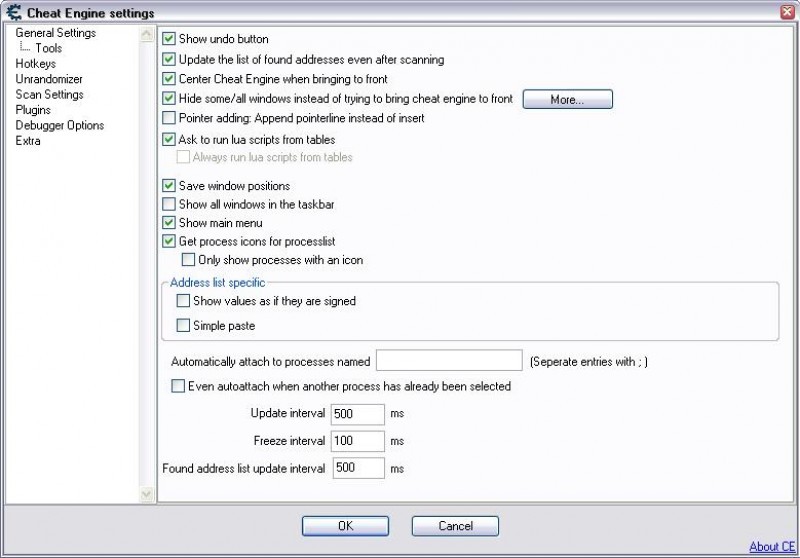Viewport: 800px width, 558px height.
Task: Click the 'Freeze interval' label
Action: pos(289,441)
